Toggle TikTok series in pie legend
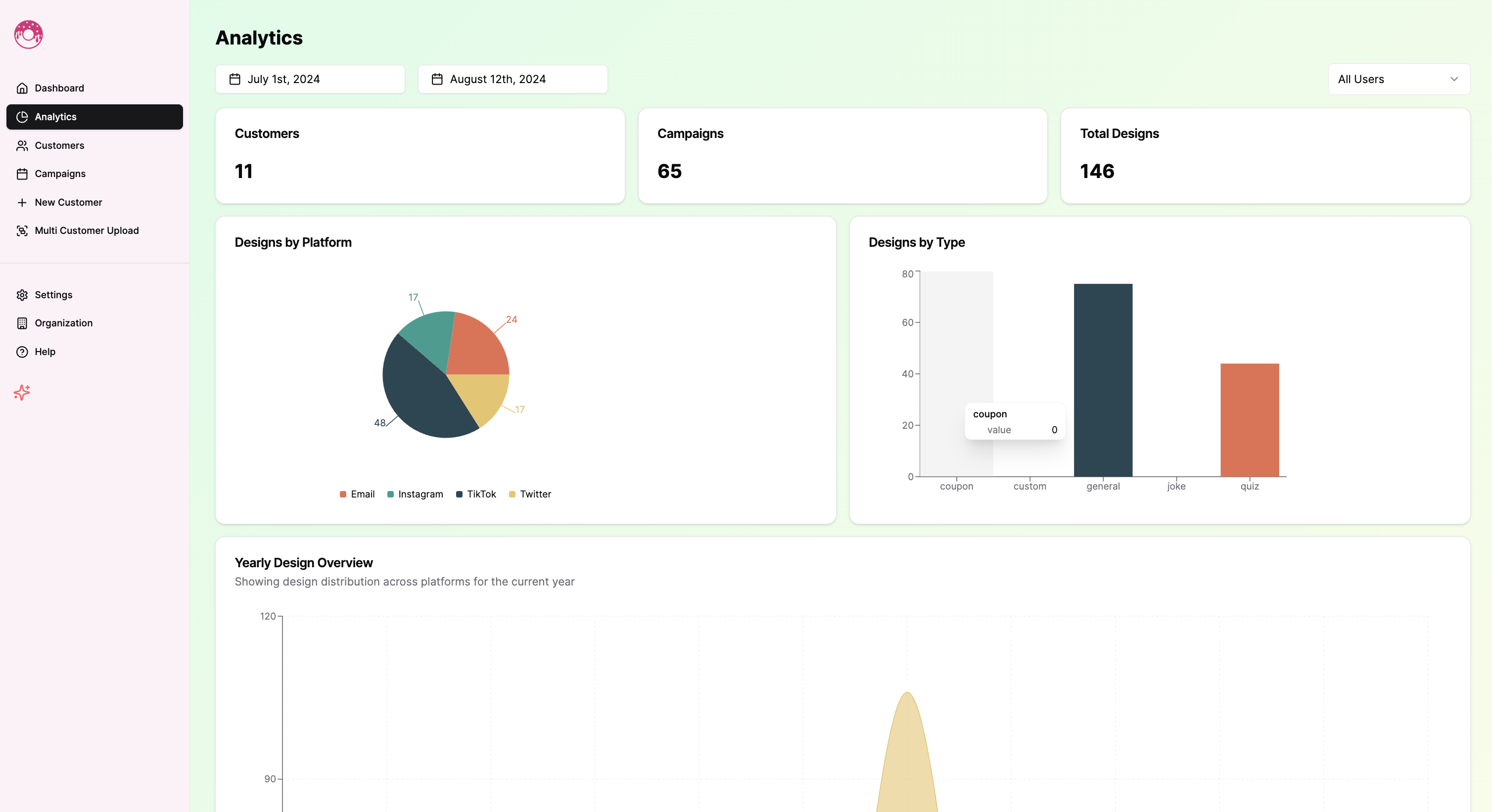 tap(475, 494)
